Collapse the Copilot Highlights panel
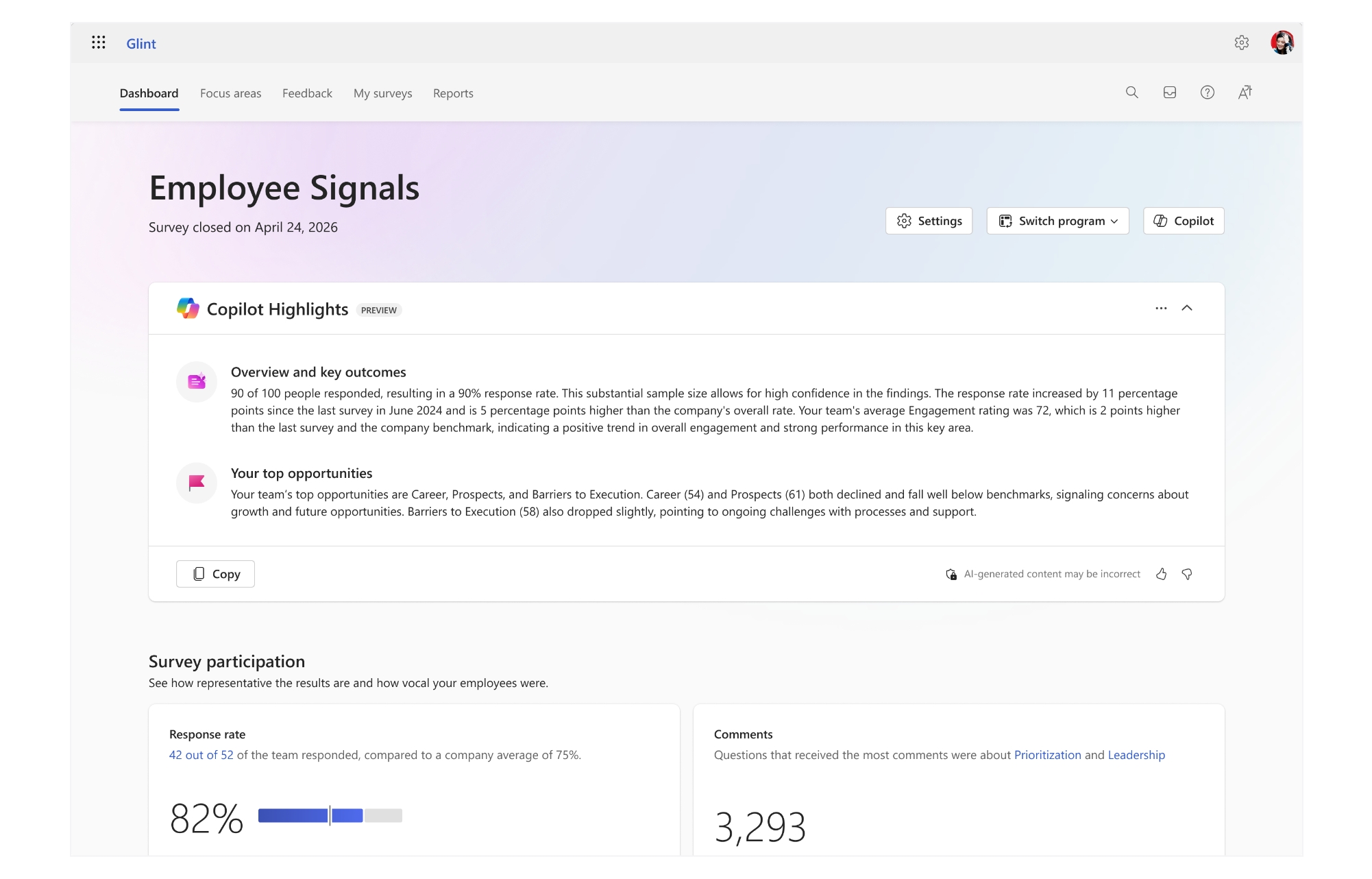Image resolution: width=1372 pixels, height=879 pixels. pos(1188,309)
